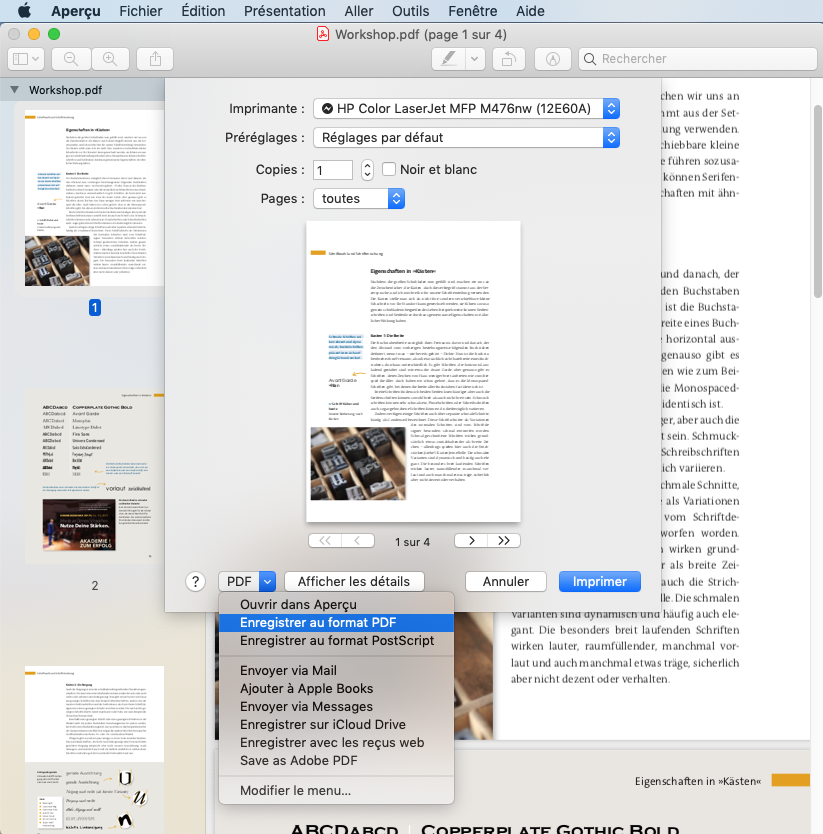Choose Enregistrer au format PostScript
823x834 pixels.
[336, 641]
